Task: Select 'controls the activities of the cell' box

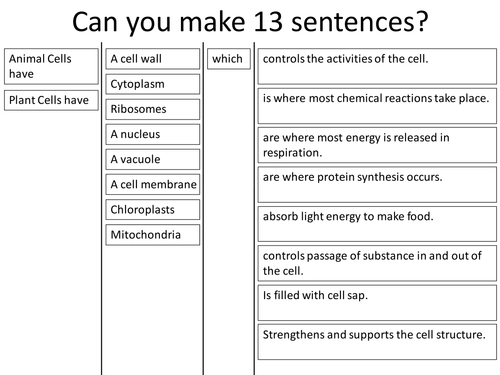Action: pyautogui.click(x=377, y=66)
